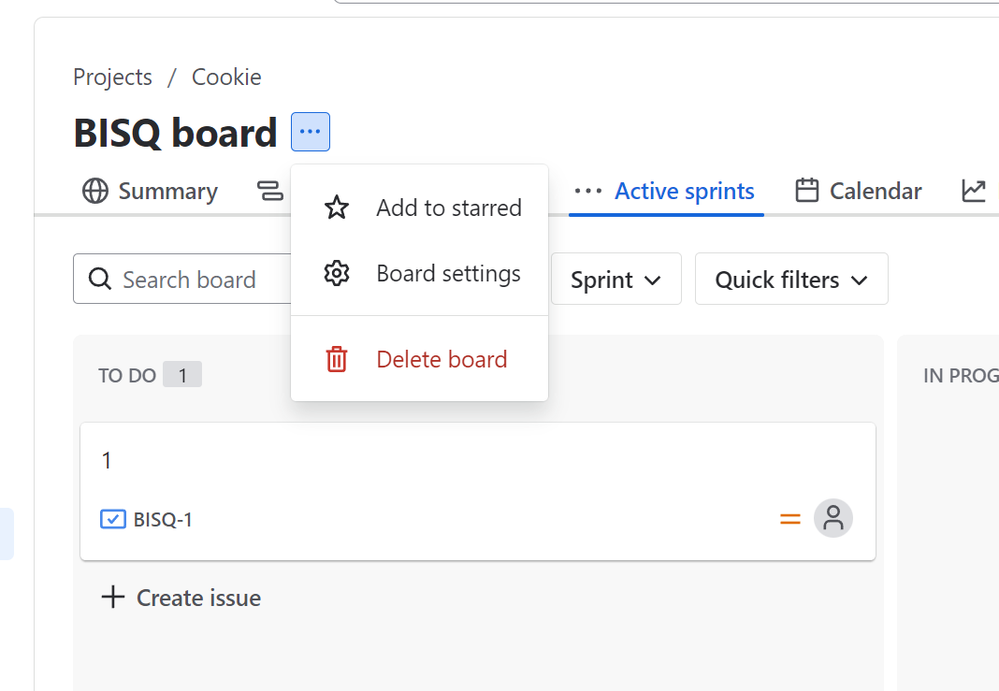
Task: Click the unassigned avatar on BISQ-1 card
Action: tap(833, 518)
